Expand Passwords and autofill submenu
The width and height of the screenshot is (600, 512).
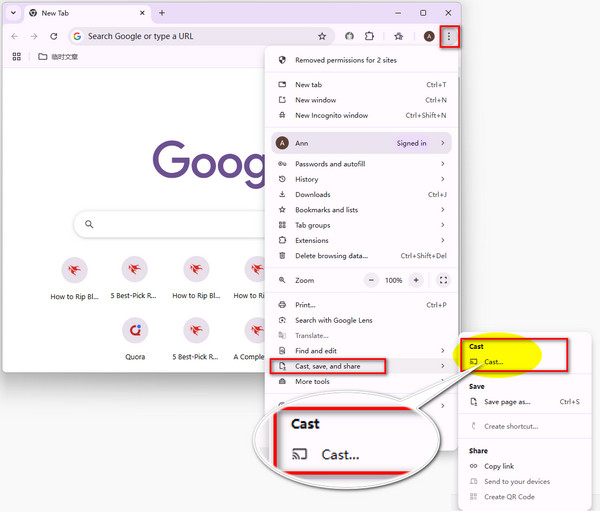(x=362, y=164)
